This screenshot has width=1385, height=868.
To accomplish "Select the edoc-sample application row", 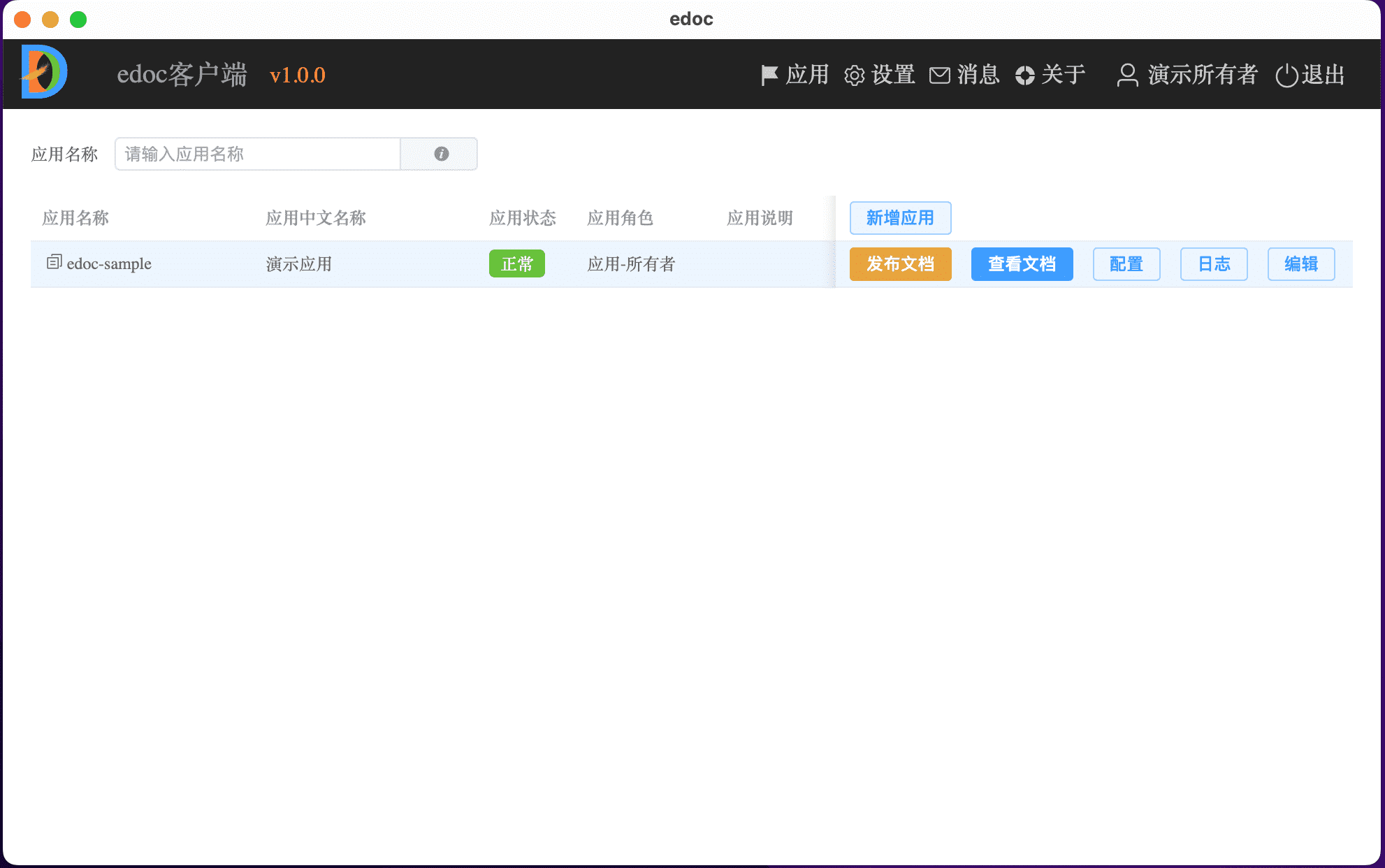I will pyautogui.click(x=349, y=264).
